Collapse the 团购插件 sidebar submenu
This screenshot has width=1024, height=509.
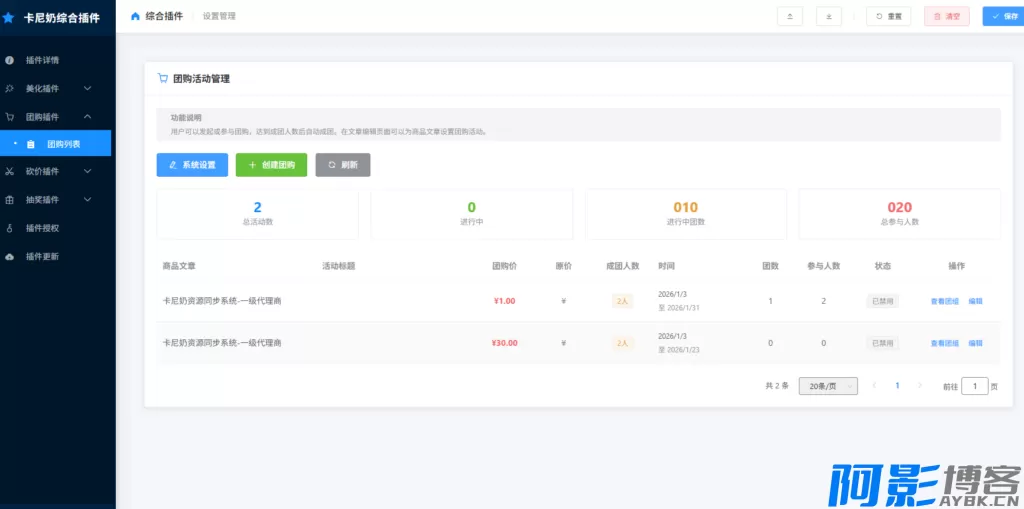55,117
